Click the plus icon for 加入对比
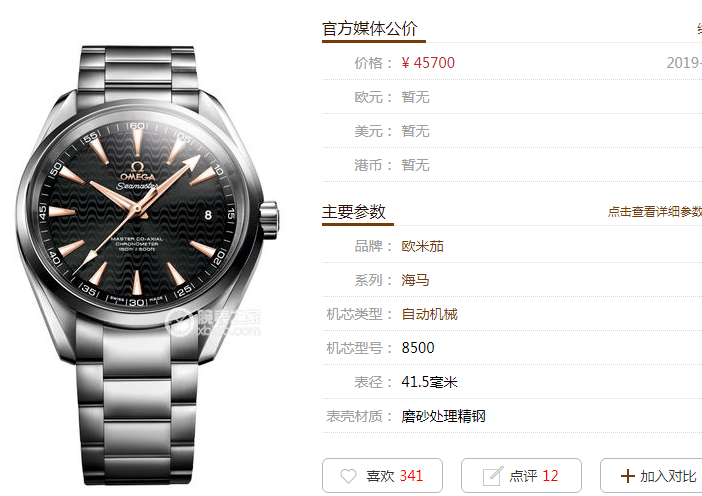 [628, 476]
